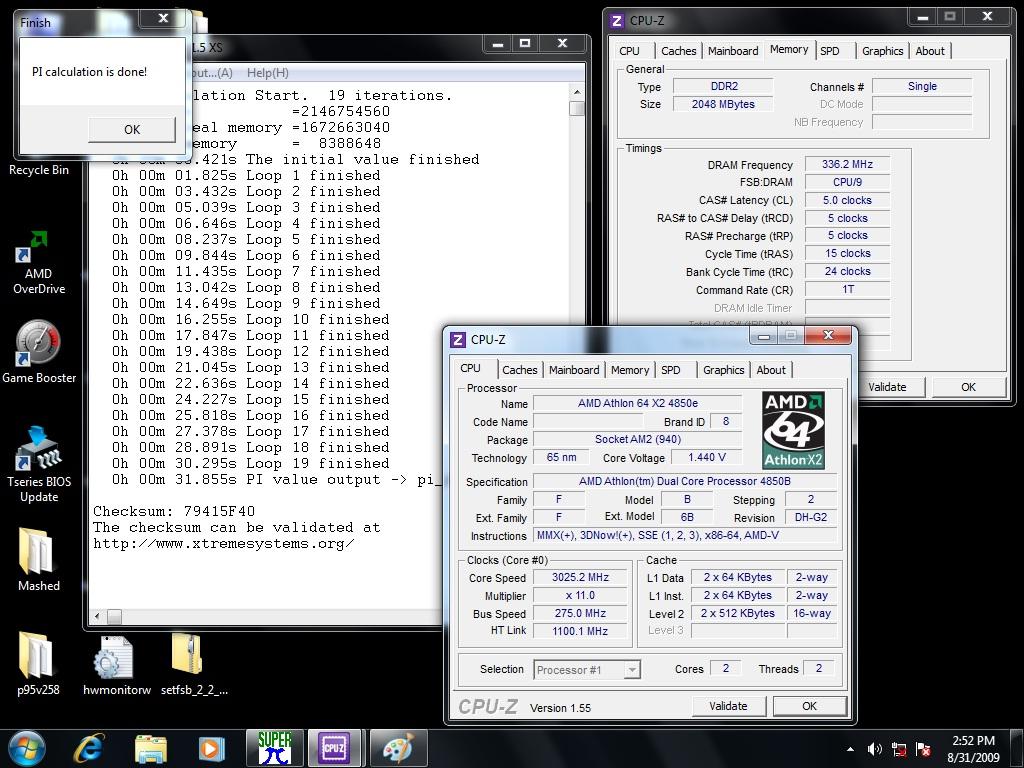This screenshot has width=1024, height=768.
Task: Open the p95v258 folder
Action: pyautogui.click(x=38, y=663)
